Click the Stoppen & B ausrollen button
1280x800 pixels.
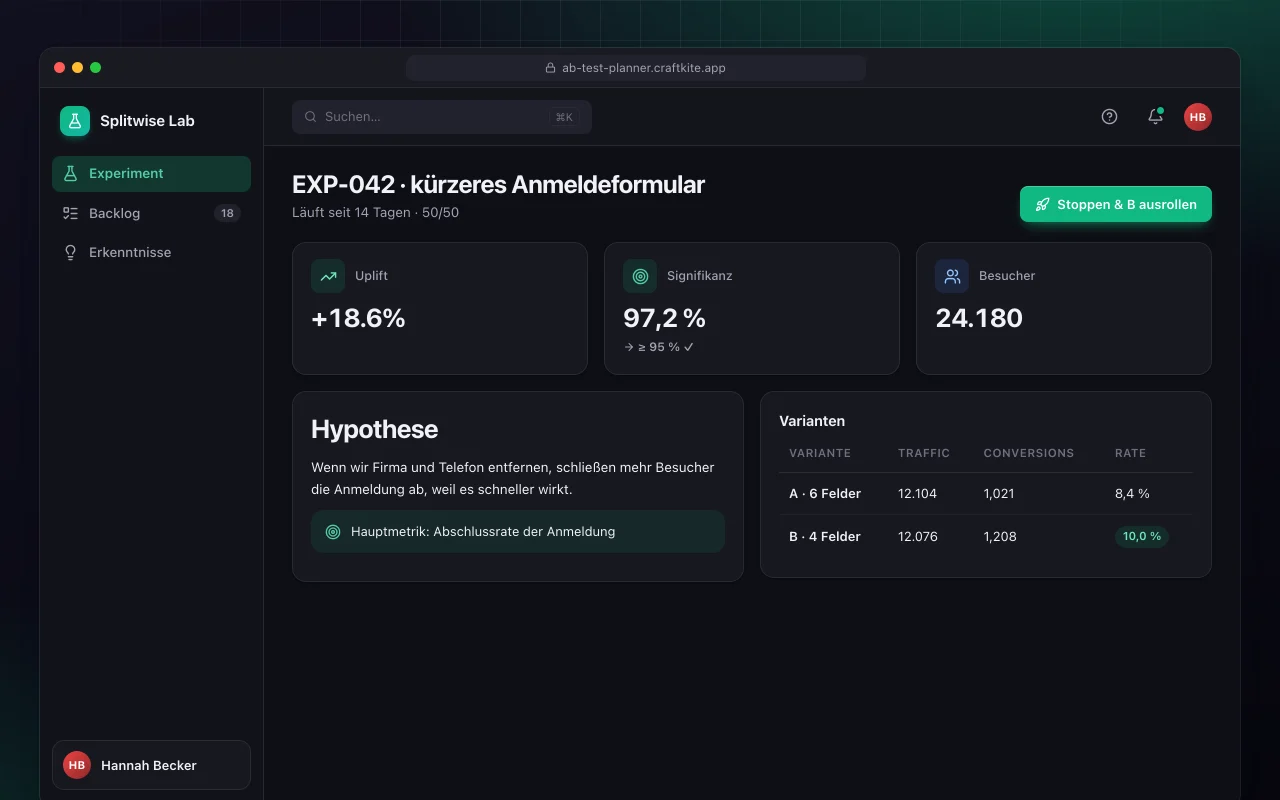(1116, 204)
